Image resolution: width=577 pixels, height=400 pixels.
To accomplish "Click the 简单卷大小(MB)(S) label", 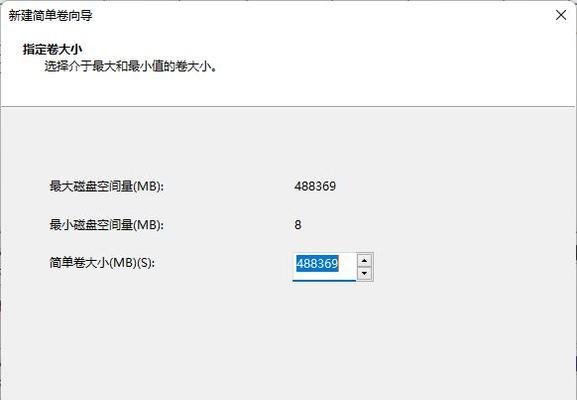I will coord(102,263).
